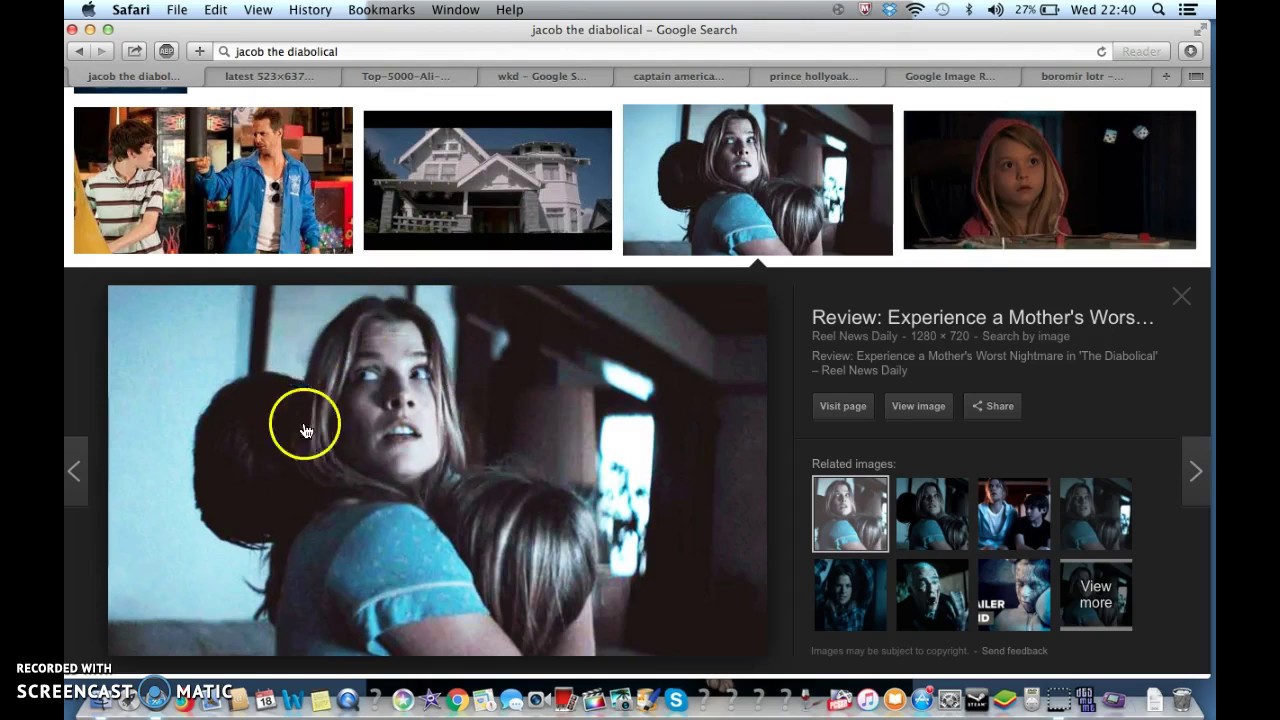The width and height of the screenshot is (1280, 720).
Task: Add bookmark with the plus button
Action: pos(199,51)
